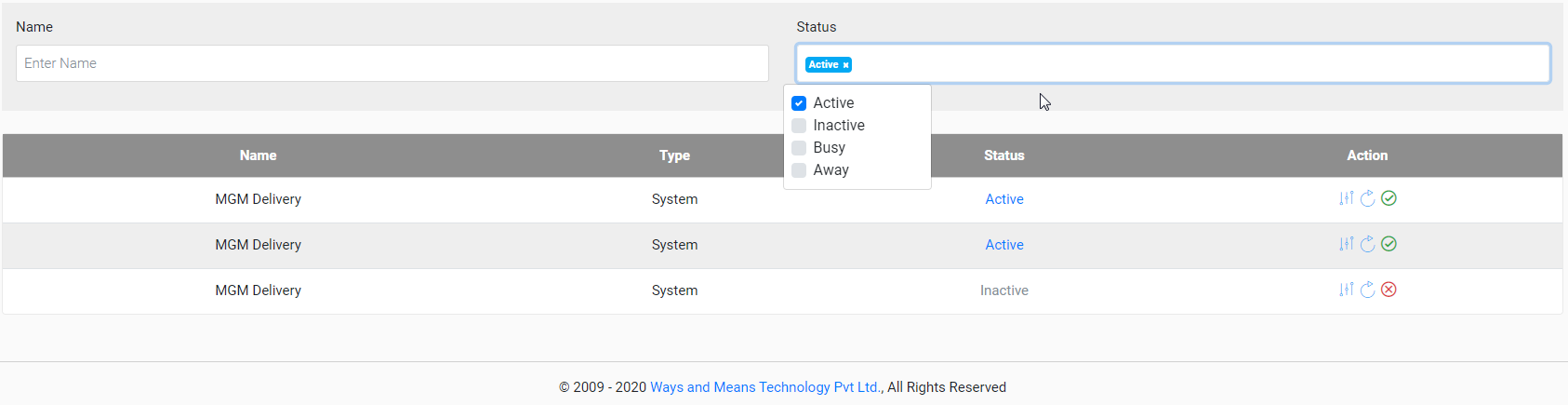Click settings sliders icon in first table row
The image size is (1568, 405).
(1346, 198)
